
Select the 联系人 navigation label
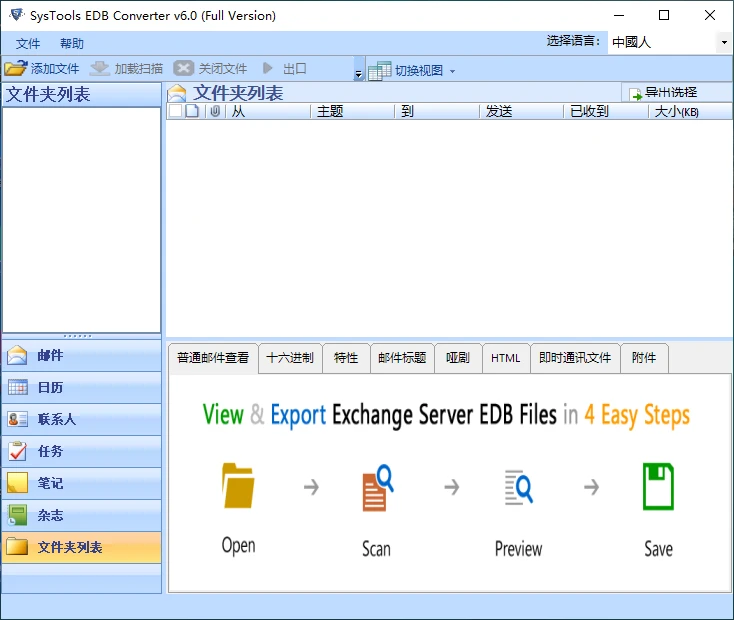pyautogui.click(x=57, y=419)
